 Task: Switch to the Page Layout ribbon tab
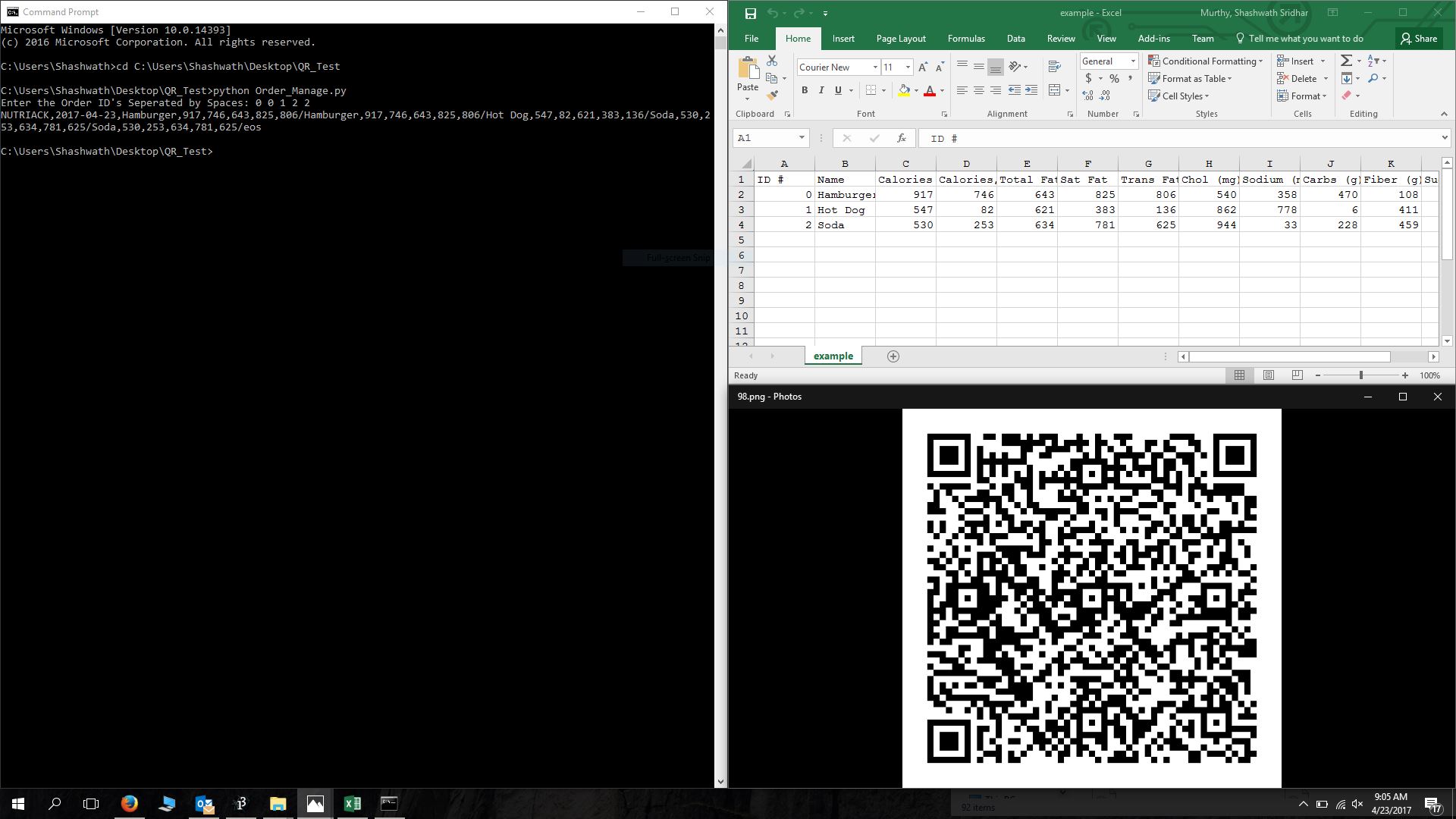point(901,39)
